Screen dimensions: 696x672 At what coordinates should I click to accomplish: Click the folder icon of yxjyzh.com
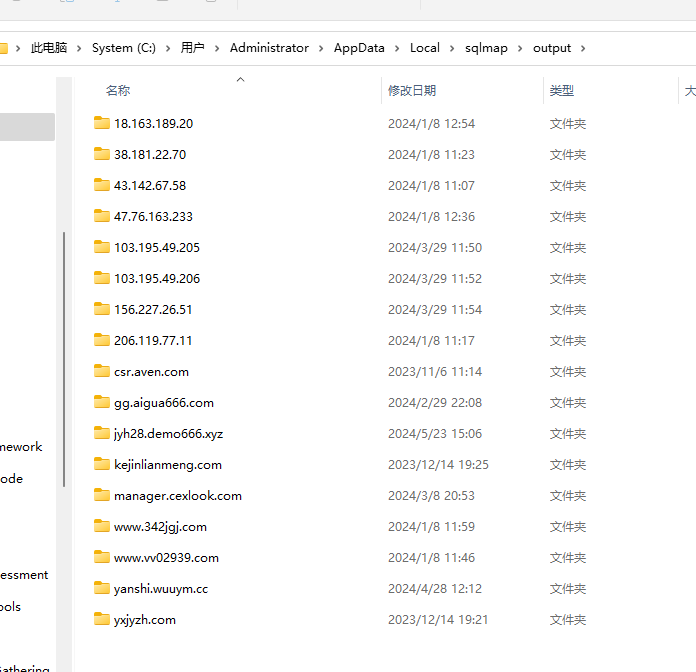pos(102,619)
